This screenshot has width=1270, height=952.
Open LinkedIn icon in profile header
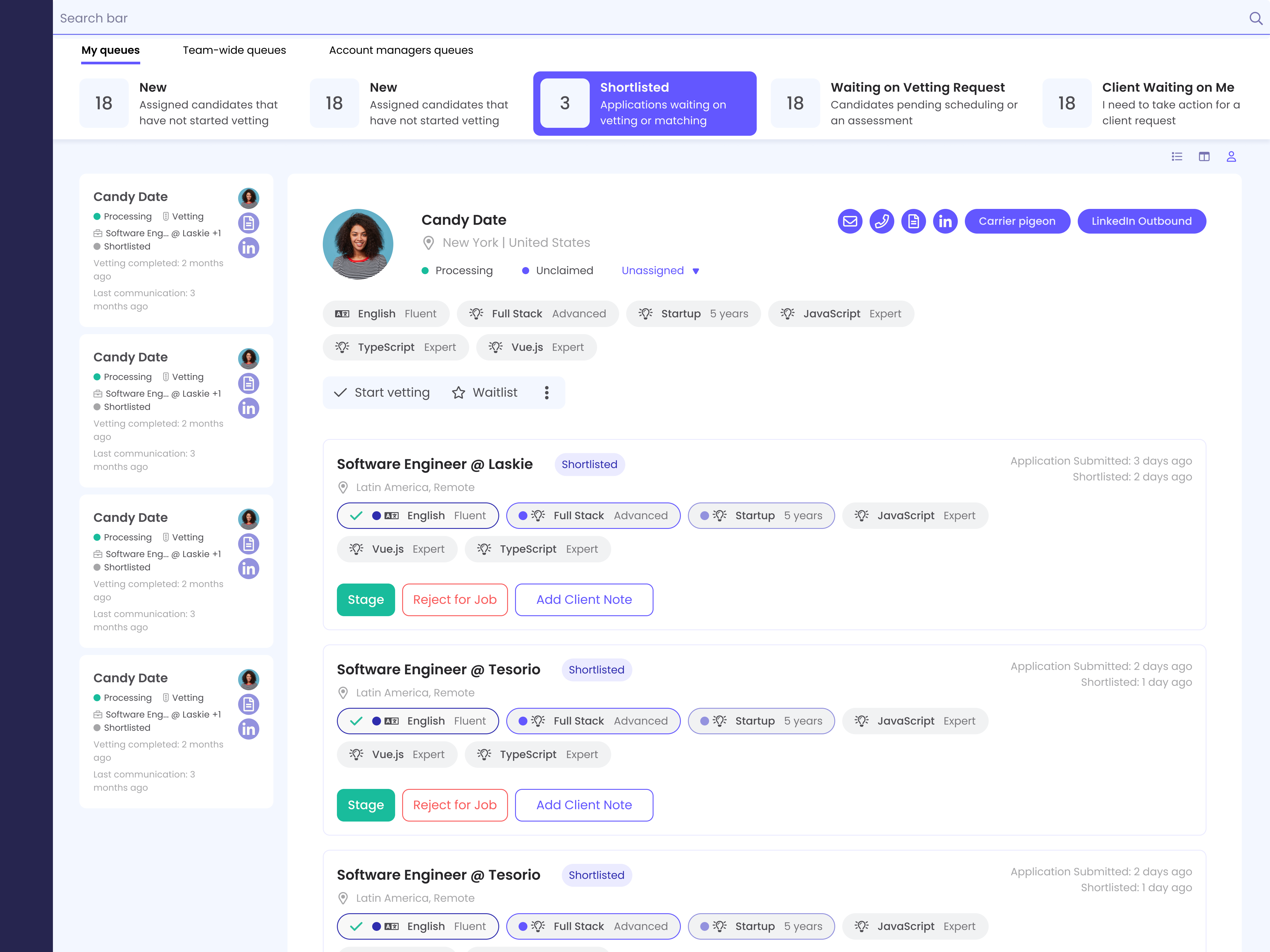coord(945,222)
